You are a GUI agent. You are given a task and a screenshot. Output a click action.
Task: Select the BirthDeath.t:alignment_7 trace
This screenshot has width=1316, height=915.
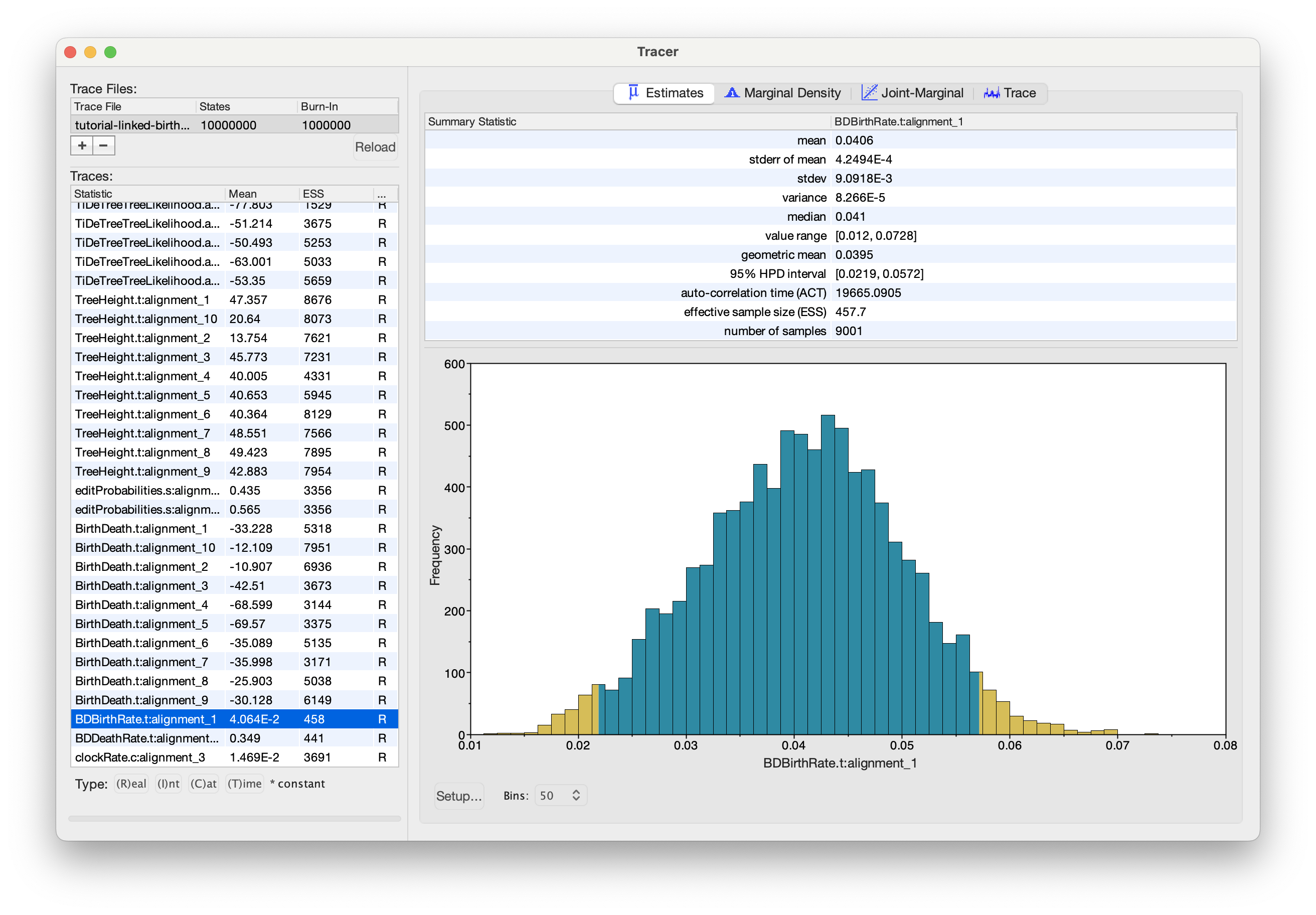coord(234,662)
